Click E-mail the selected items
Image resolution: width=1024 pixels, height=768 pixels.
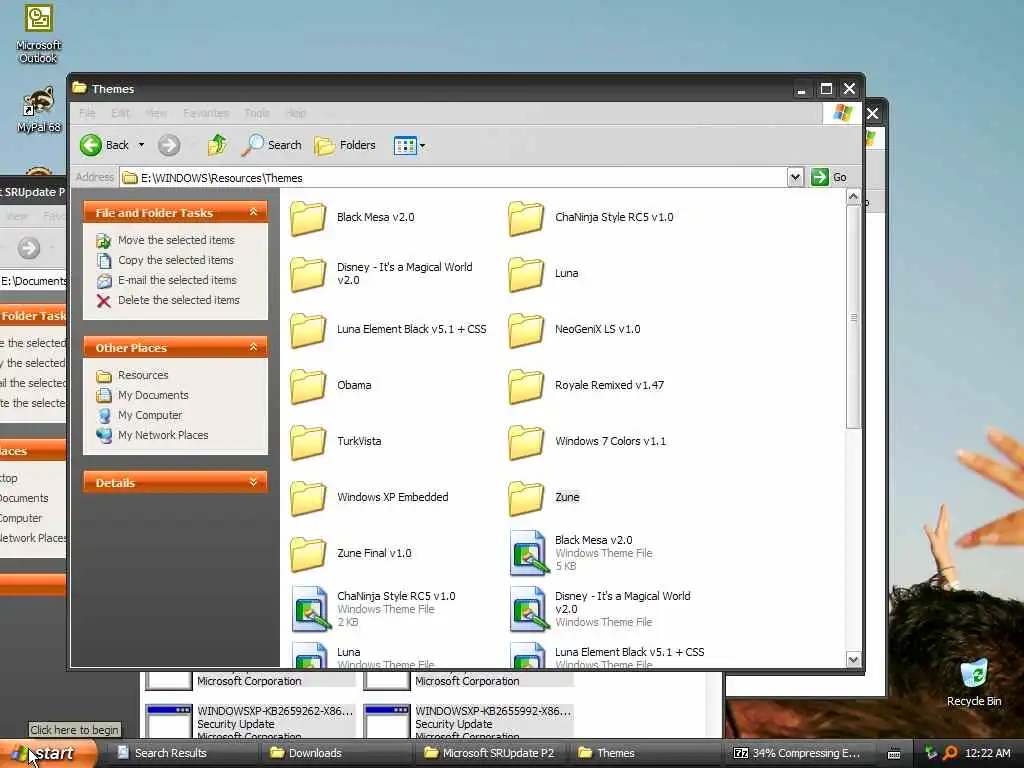coord(167,280)
